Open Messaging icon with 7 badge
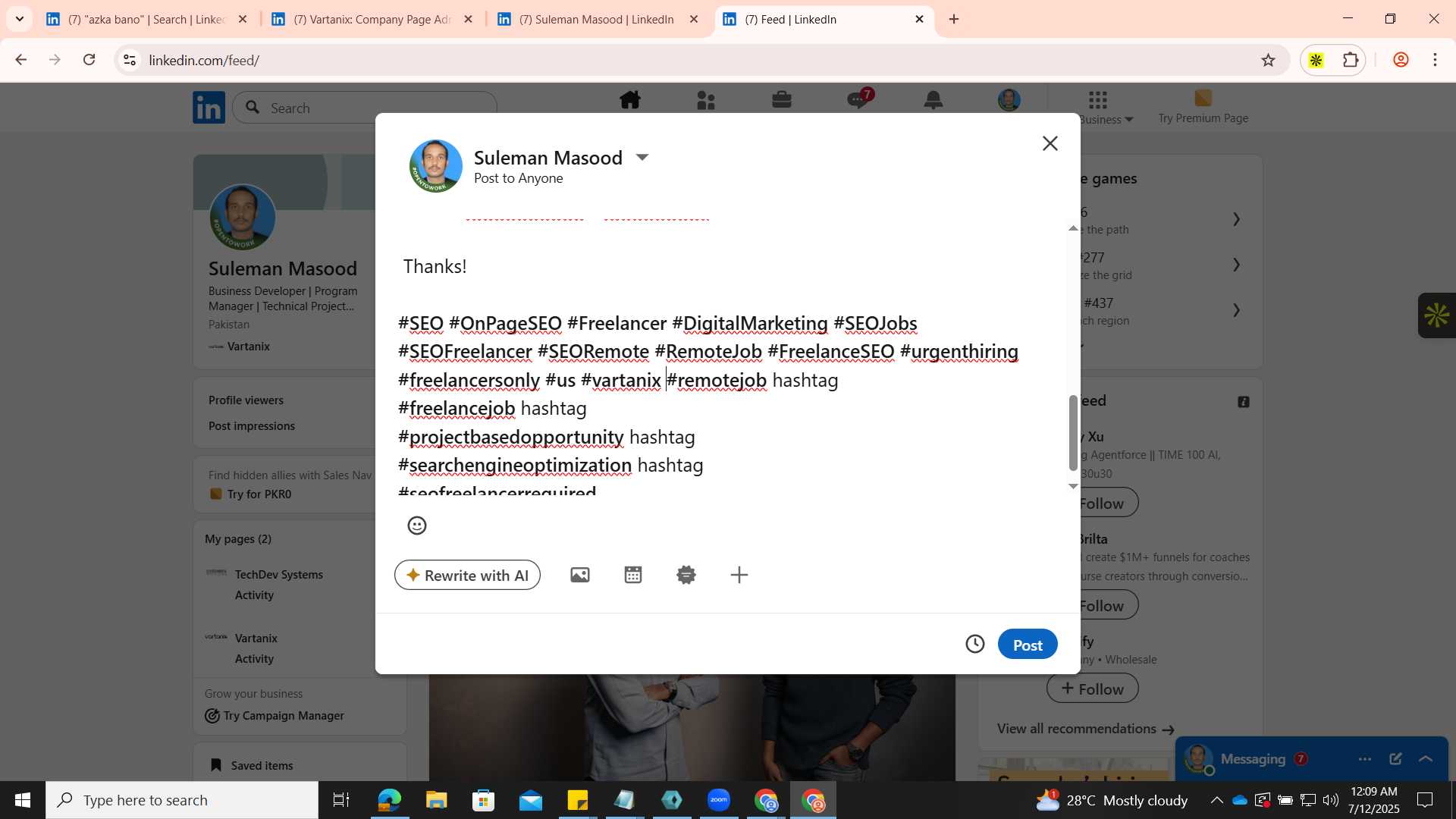This screenshot has width=1456, height=819. [x=859, y=99]
